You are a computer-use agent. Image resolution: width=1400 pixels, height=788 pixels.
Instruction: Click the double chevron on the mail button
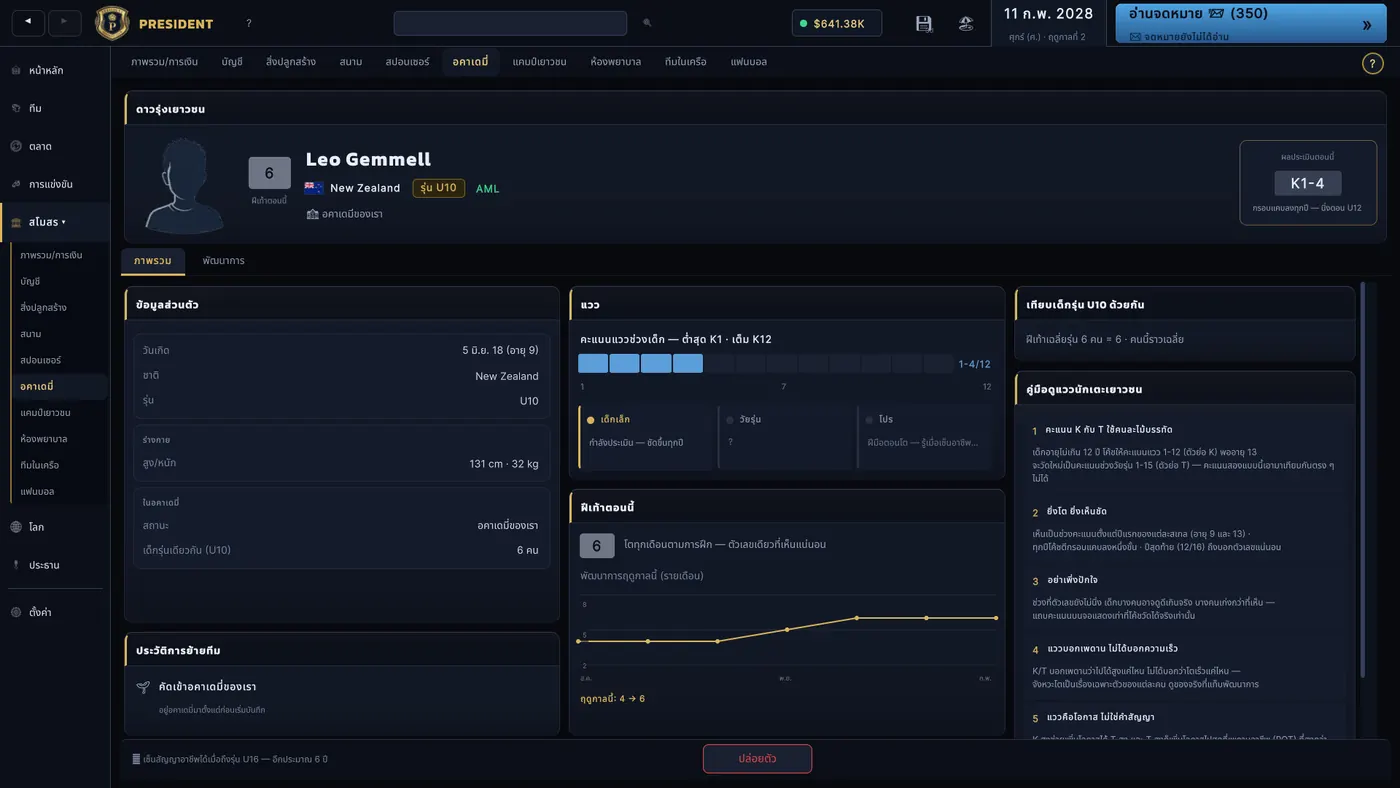(x=1367, y=25)
